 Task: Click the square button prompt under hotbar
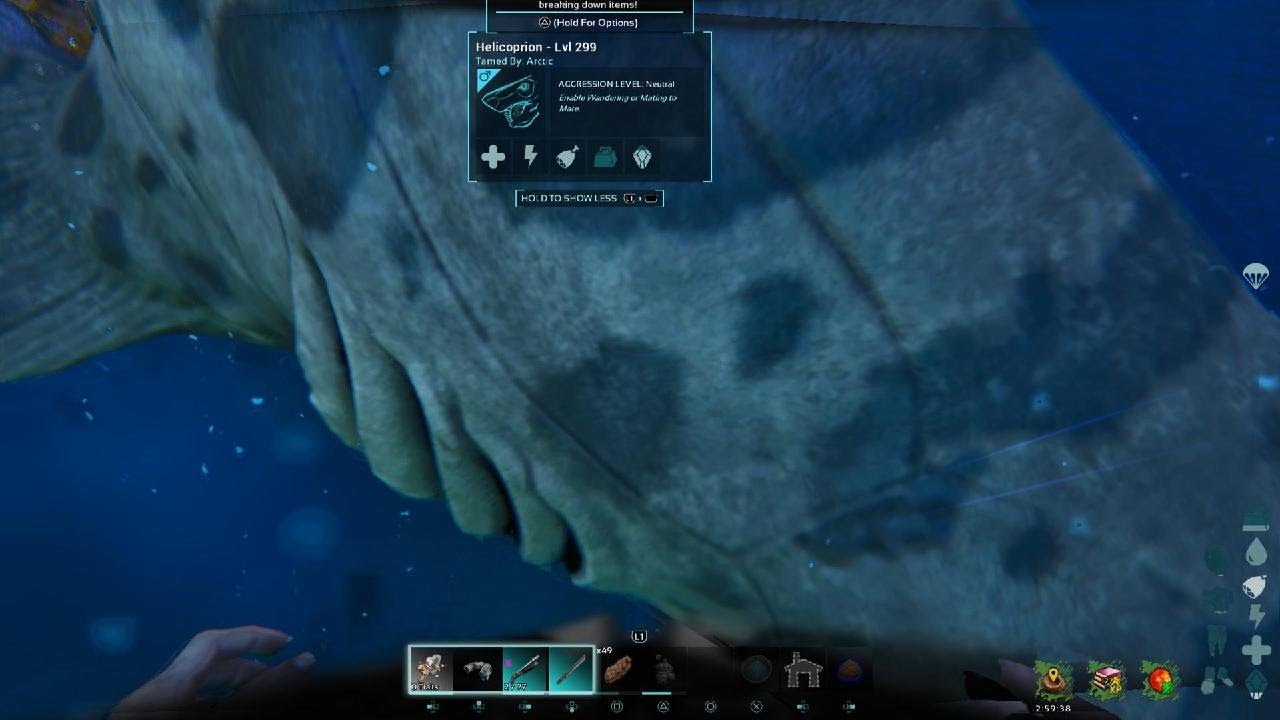[617, 707]
